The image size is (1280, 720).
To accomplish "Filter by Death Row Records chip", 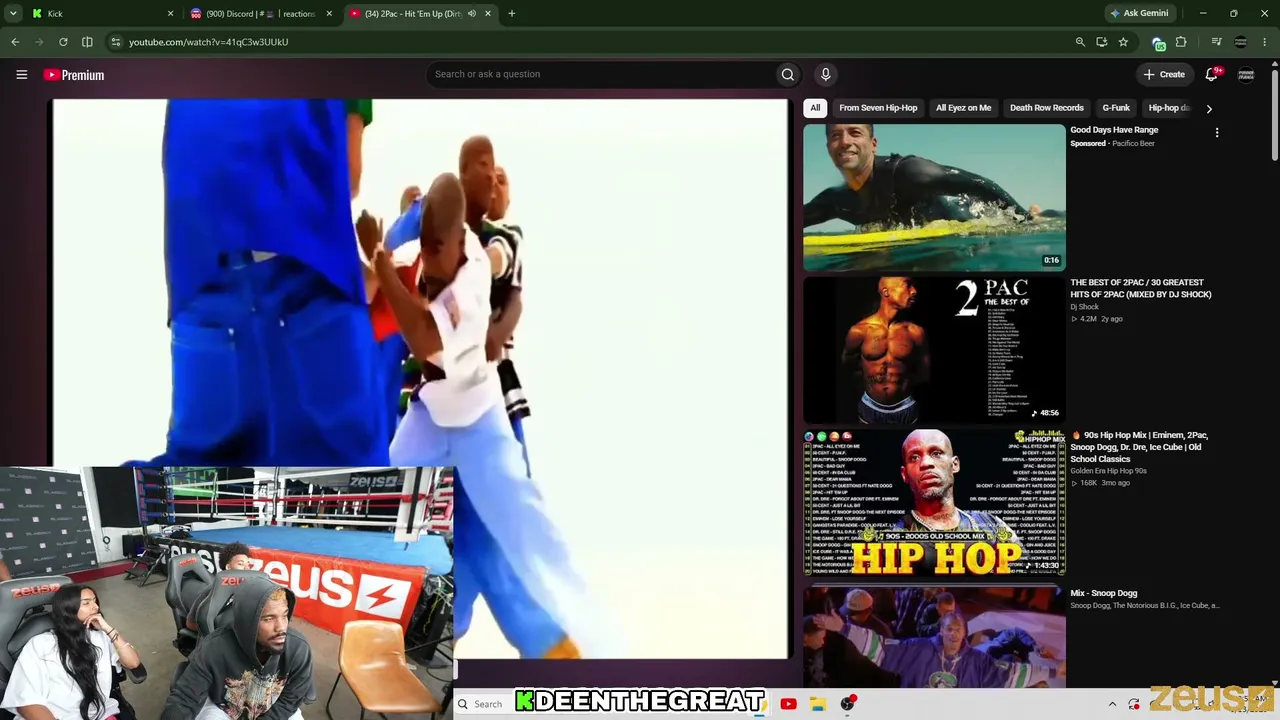I will [1046, 108].
